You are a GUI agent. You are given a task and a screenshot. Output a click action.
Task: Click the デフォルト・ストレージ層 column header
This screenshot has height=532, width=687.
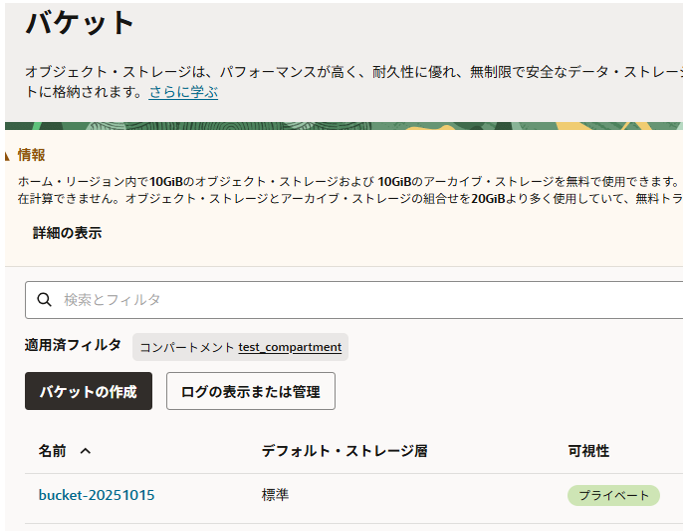click(344, 451)
